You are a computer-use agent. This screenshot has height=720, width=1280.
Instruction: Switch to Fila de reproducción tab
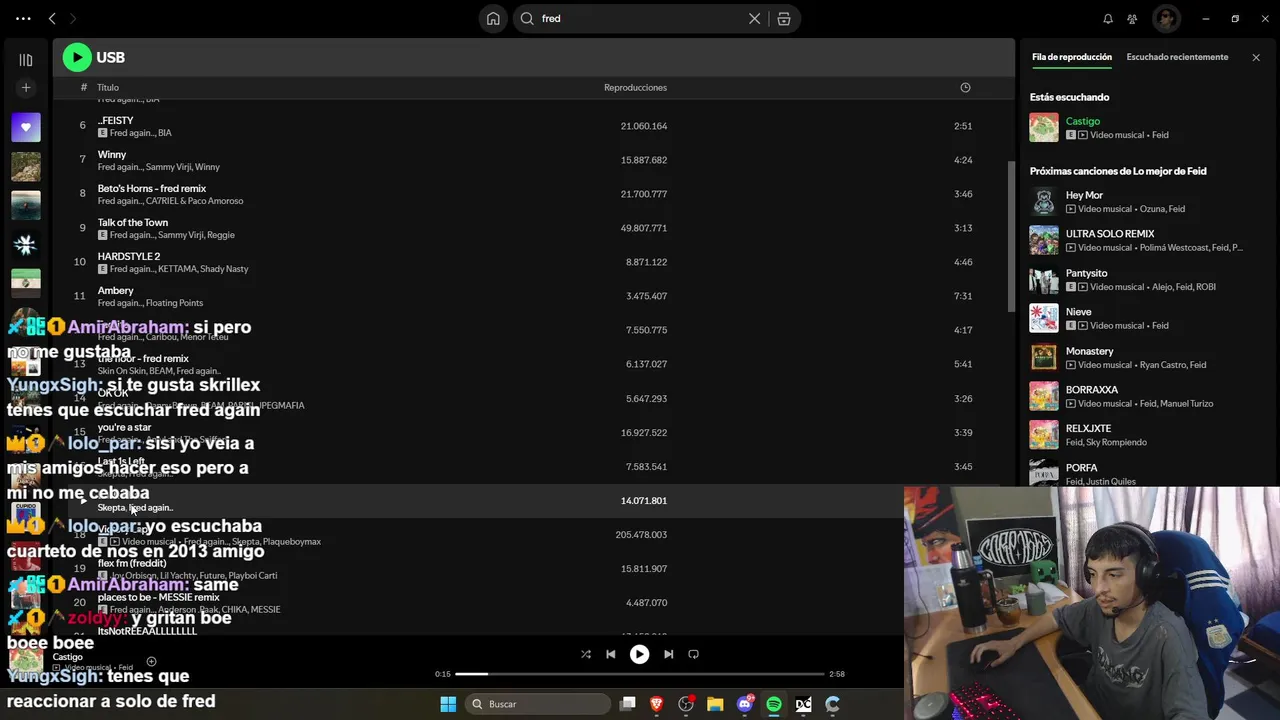(x=1071, y=57)
